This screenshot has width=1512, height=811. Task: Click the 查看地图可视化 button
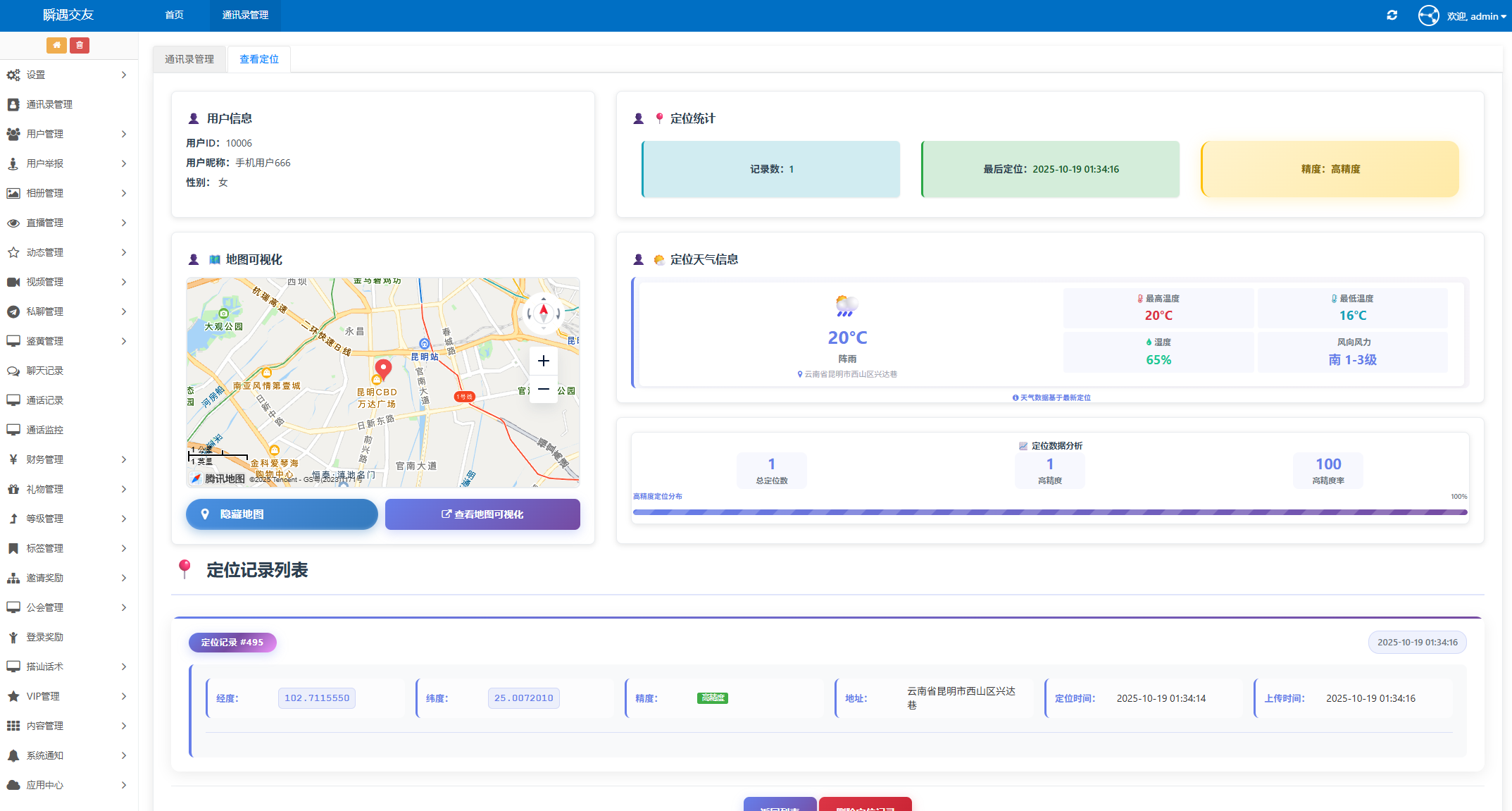[x=482, y=514]
